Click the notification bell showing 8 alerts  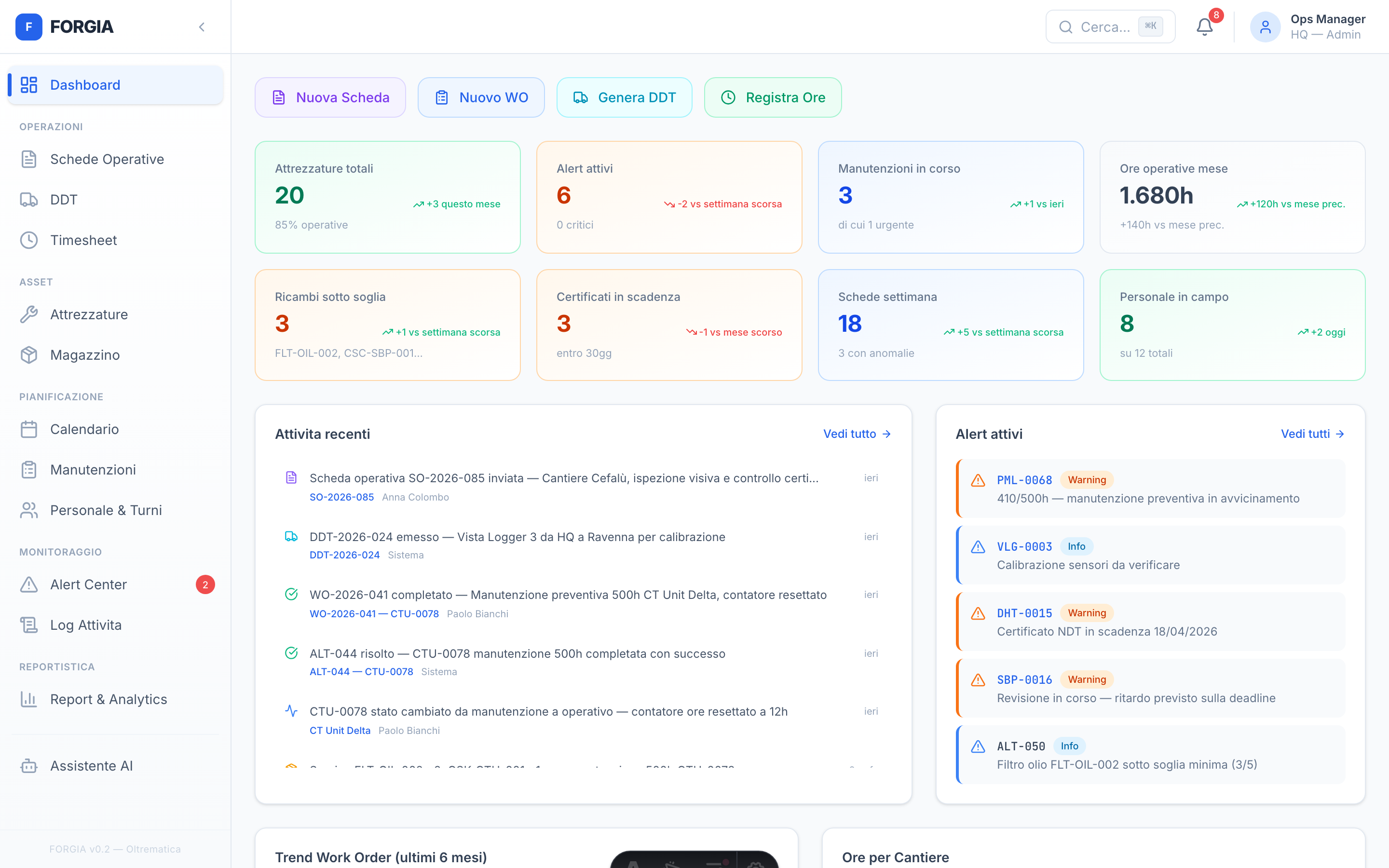pos(1204,27)
